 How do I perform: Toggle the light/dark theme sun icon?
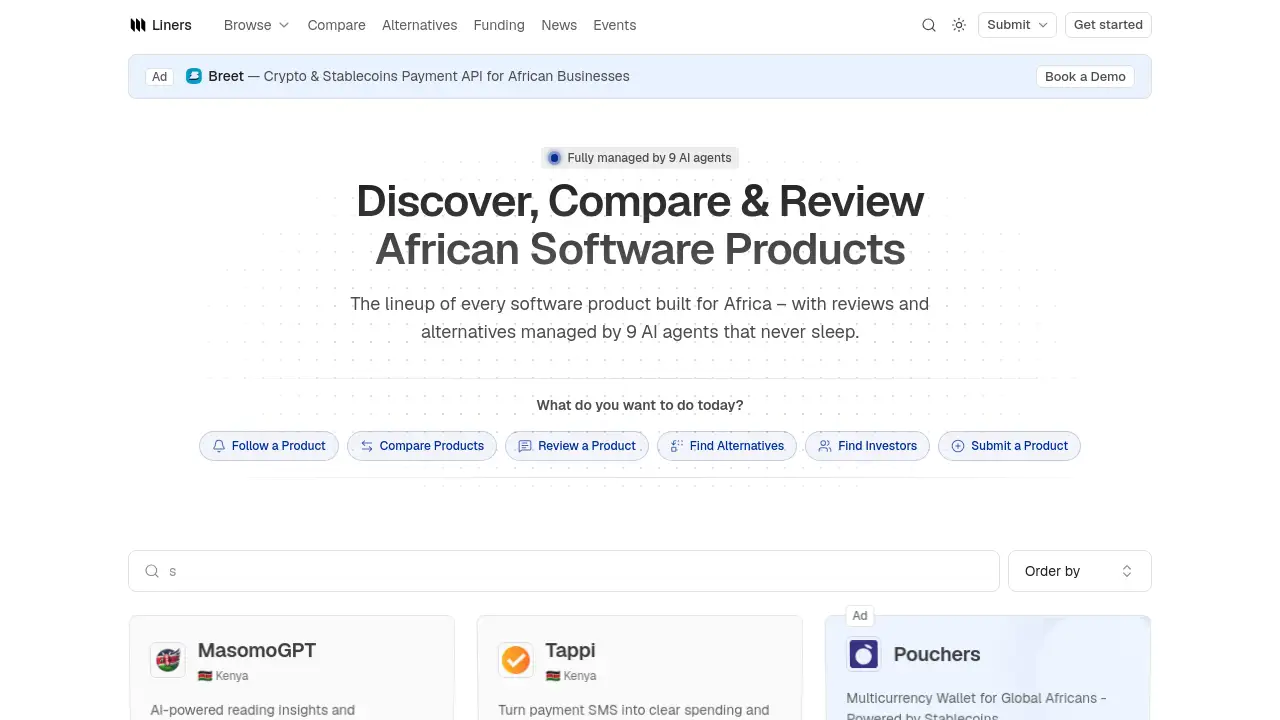(959, 25)
